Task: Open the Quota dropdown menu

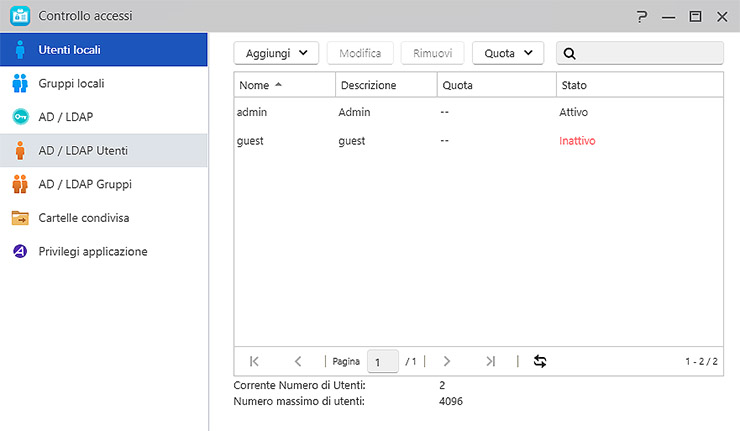Action: click(x=507, y=53)
